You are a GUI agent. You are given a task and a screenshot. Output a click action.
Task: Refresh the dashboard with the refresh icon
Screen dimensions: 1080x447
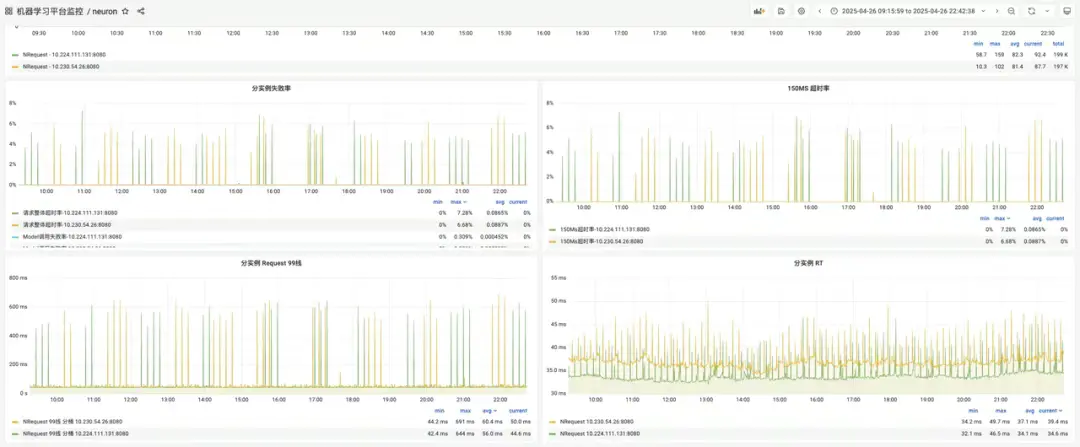click(x=1031, y=11)
